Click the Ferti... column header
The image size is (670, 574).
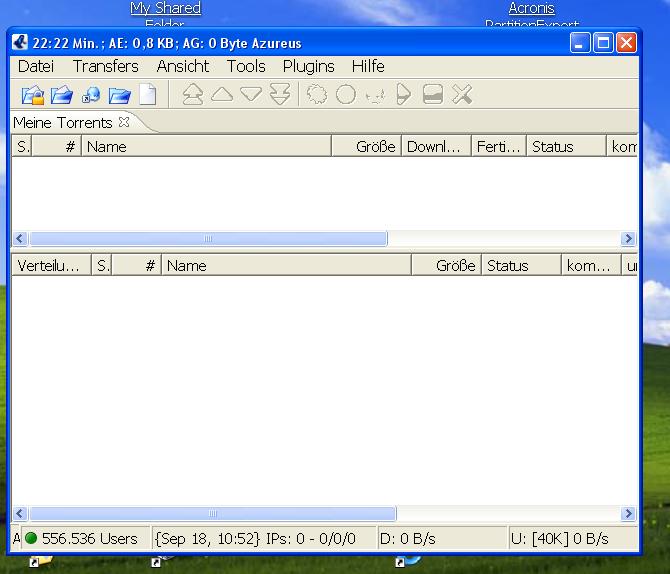coord(499,147)
